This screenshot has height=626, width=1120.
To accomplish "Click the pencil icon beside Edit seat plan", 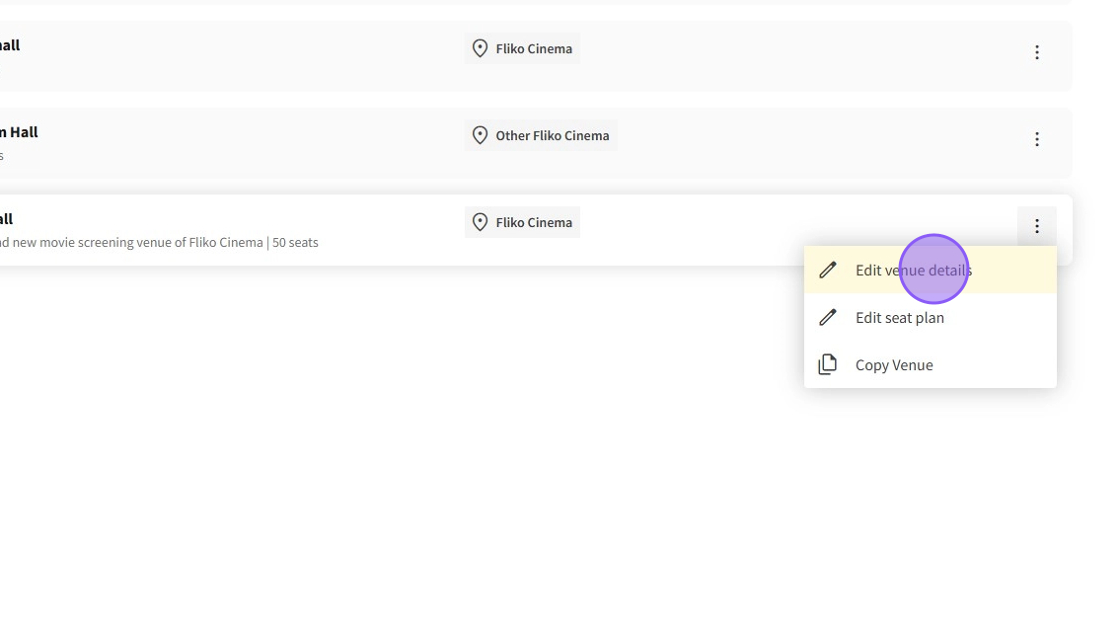I will (x=827, y=317).
